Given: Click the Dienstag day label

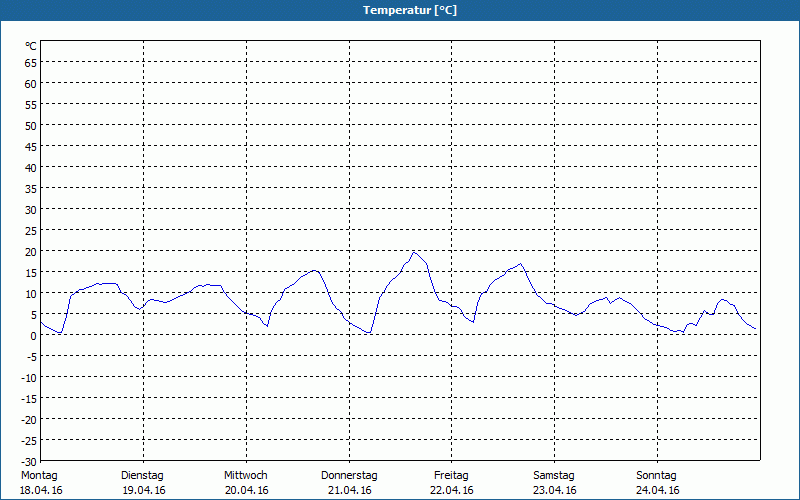Looking at the screenshot, I should pyautogui.click(x=142, y=476).
